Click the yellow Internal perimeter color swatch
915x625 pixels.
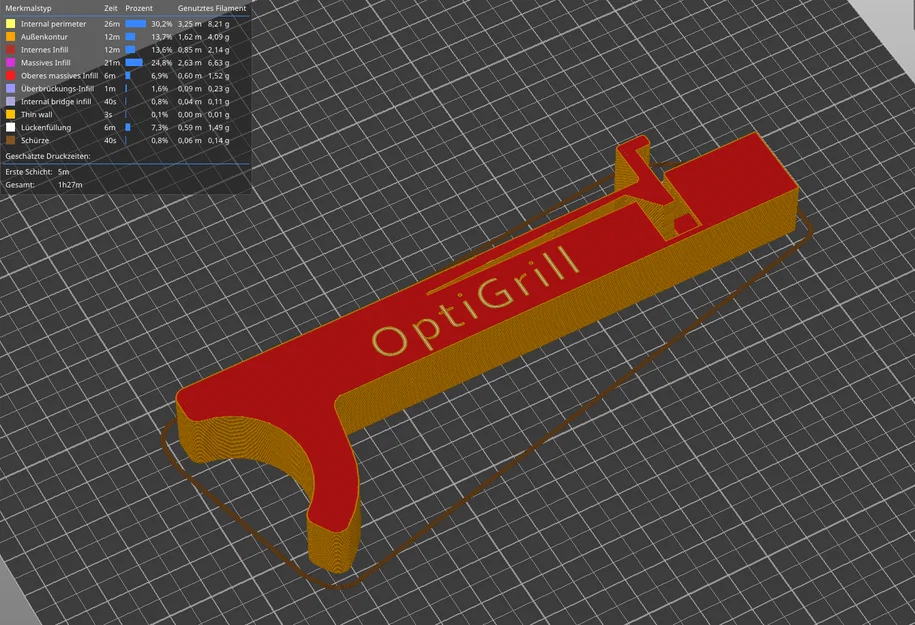coord(11,24)
